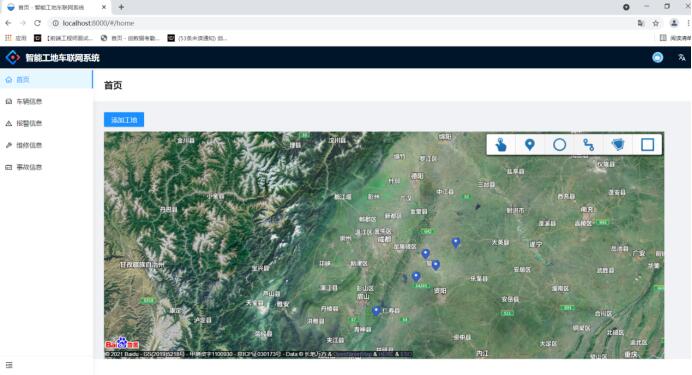Screen dimensions: 692x375
Task: Select the hand pan tool on map
Action: pos(501,145)
